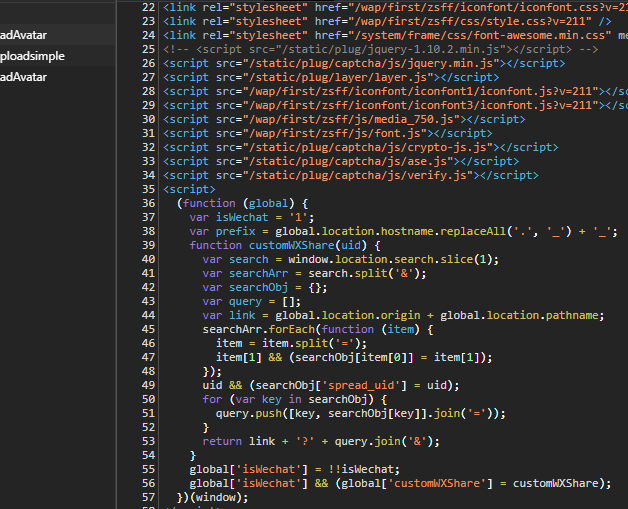Click the media_750.js script path
This screenshot has width=628, height=509.
click(x=354, y=119)
